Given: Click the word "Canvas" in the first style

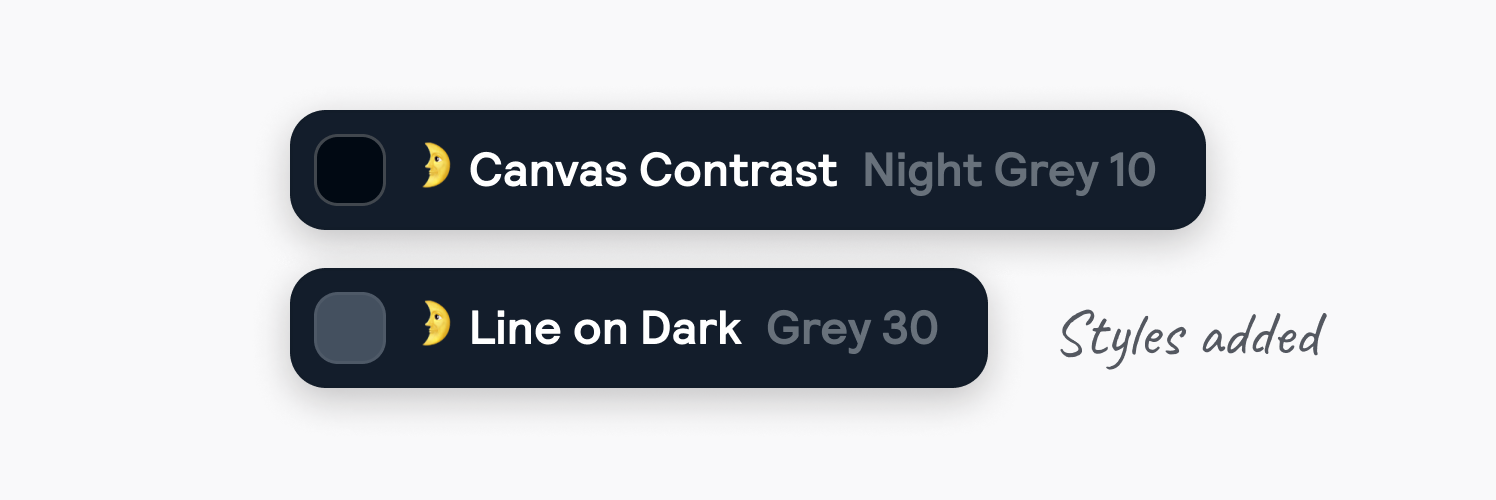Looking at the screenshot, I should (549, 171).
